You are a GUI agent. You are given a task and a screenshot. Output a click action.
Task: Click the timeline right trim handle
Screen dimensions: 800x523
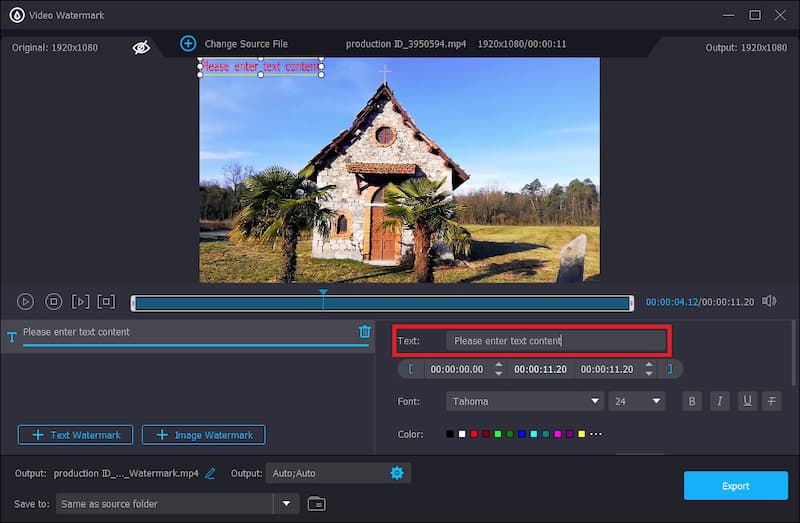632,304
